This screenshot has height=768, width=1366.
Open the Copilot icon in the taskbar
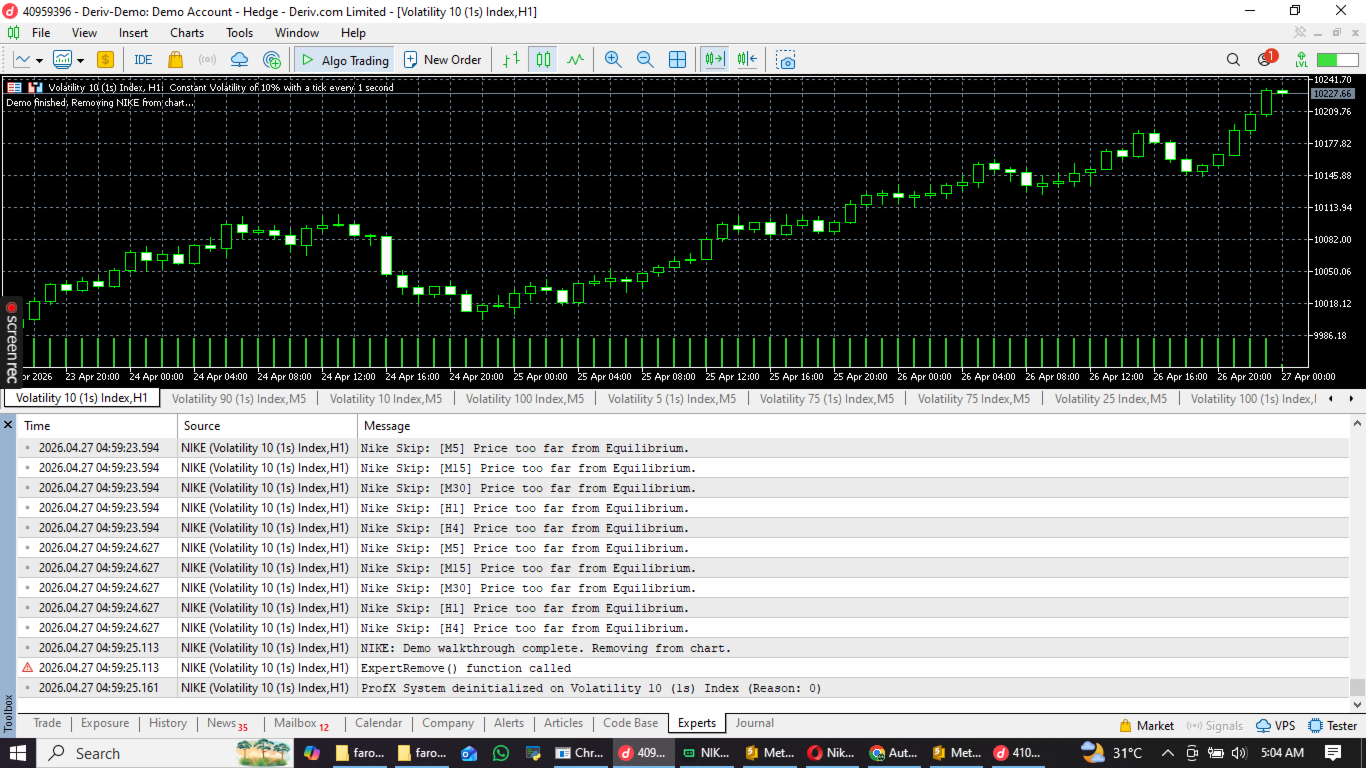tap(311, 753)
